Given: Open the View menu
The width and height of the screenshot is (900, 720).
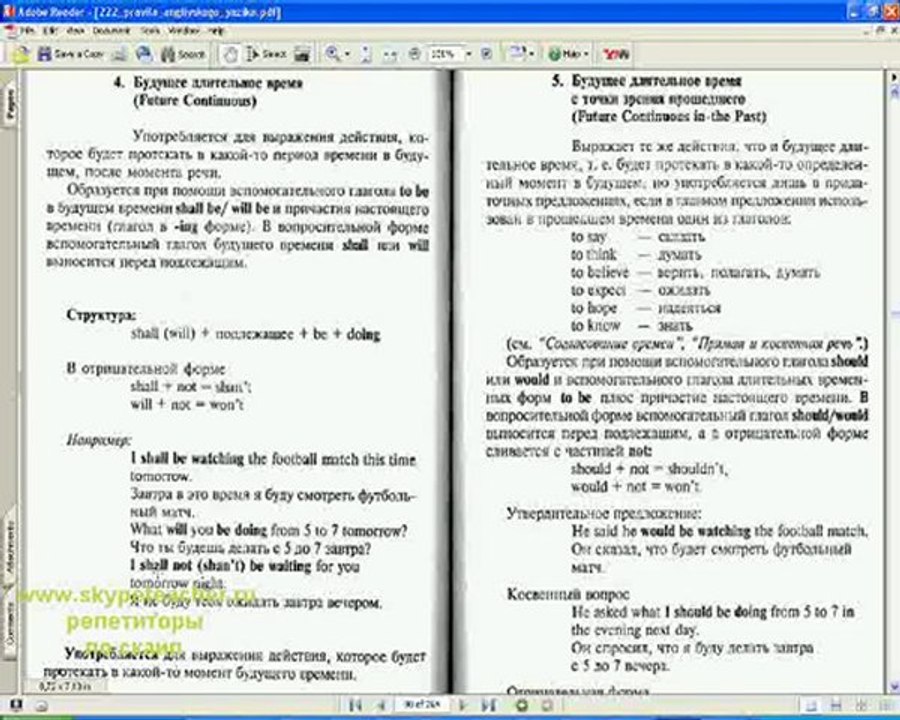Looking at the screenshot, I should coord(75,31).
